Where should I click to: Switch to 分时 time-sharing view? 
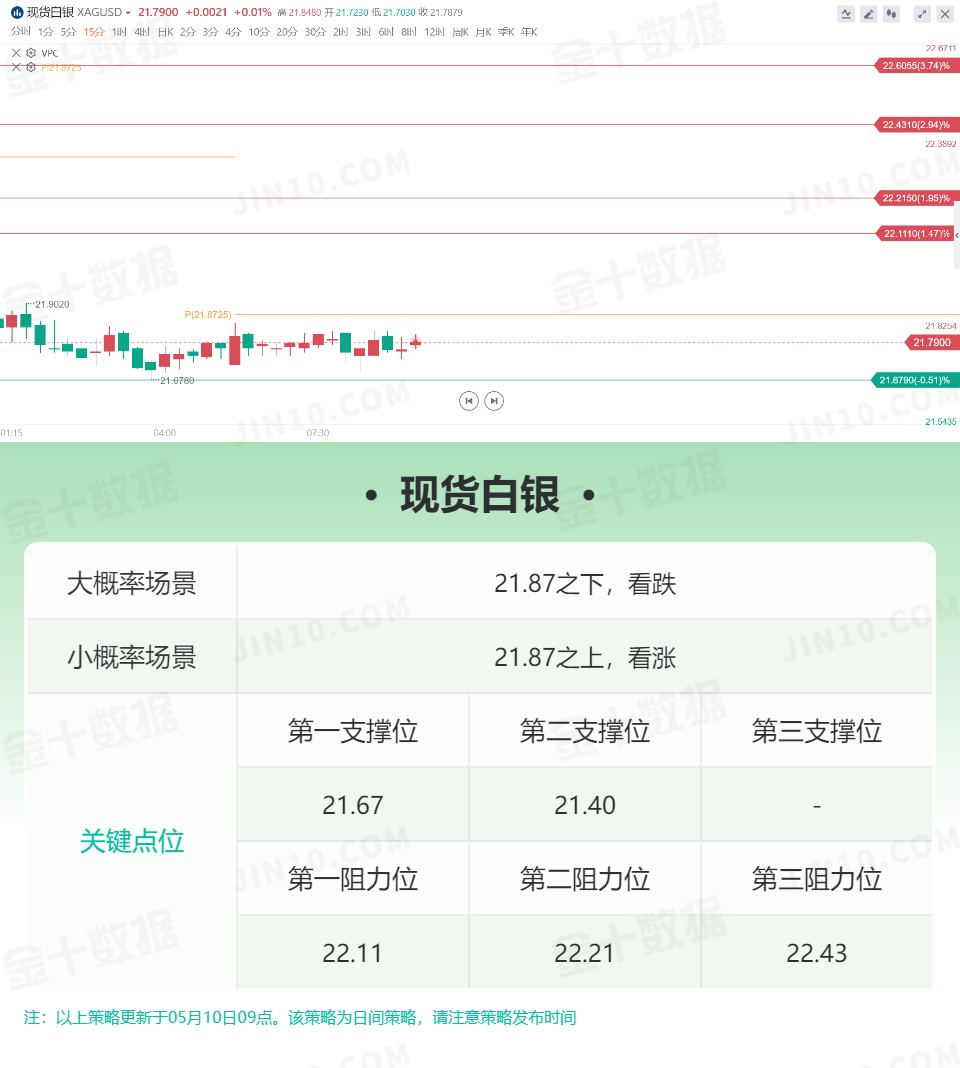coord(20,31)
